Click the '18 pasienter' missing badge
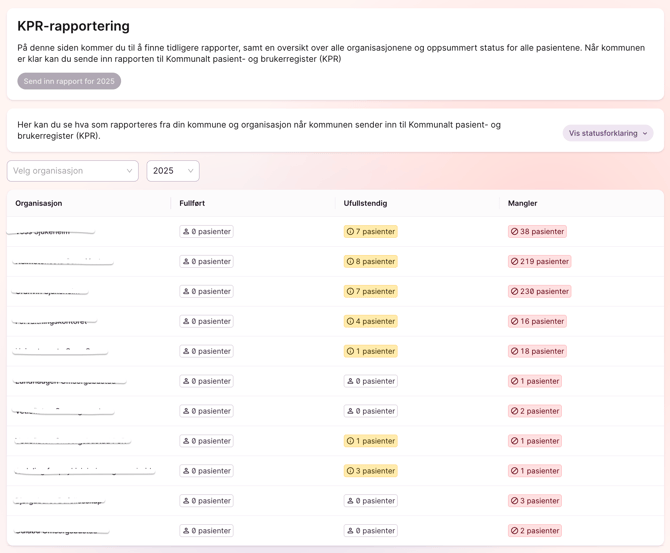 (x=537, y=351)
